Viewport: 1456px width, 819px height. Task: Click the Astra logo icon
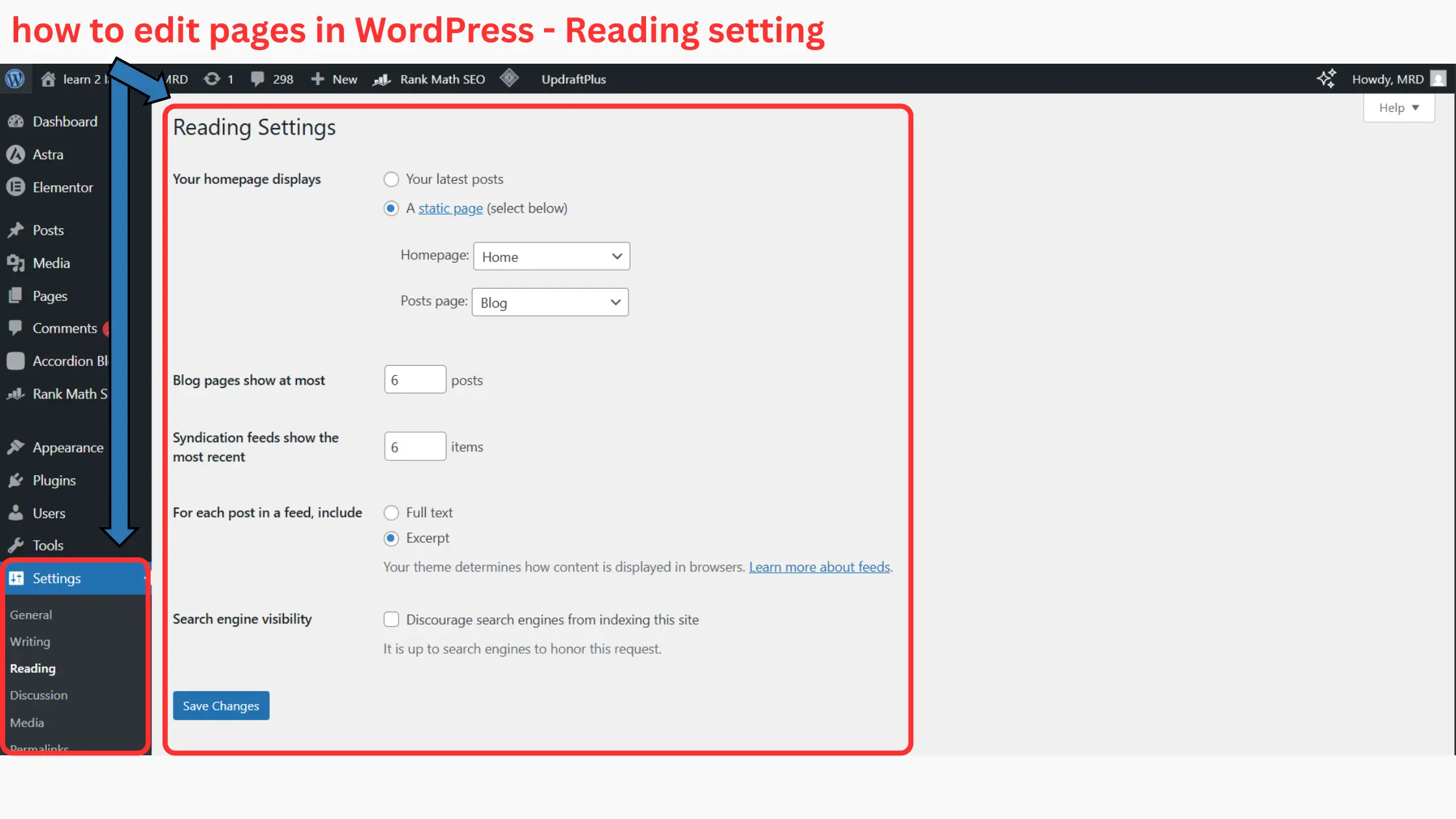click(16, 154)
